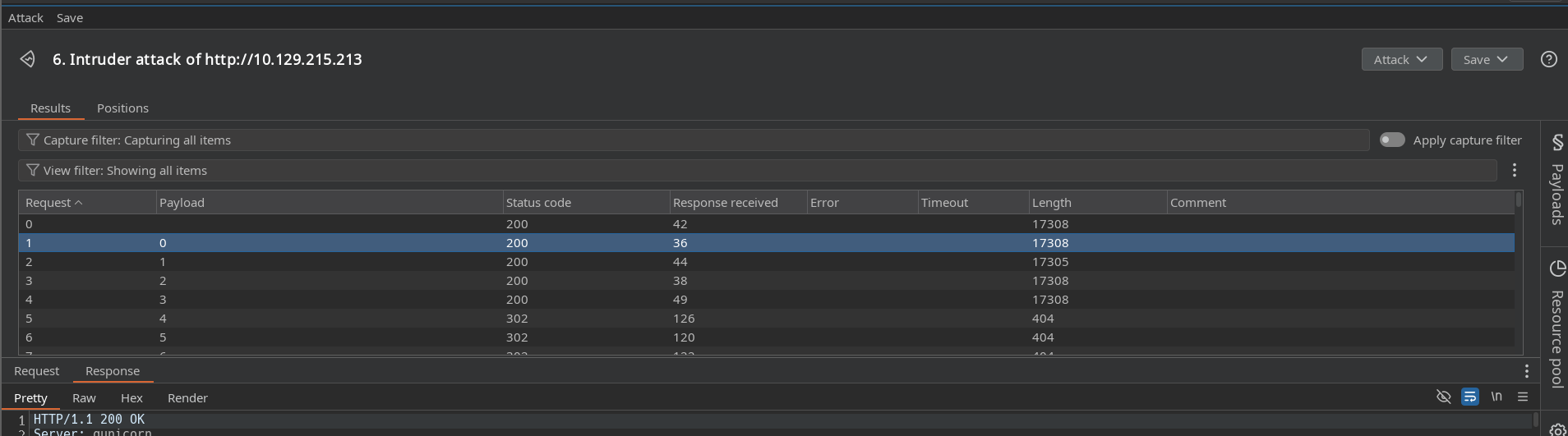The height and width of the screenshot is (436, 1568).
Task: Select request 5 row with 302 status
Action: tap(766, 319)
